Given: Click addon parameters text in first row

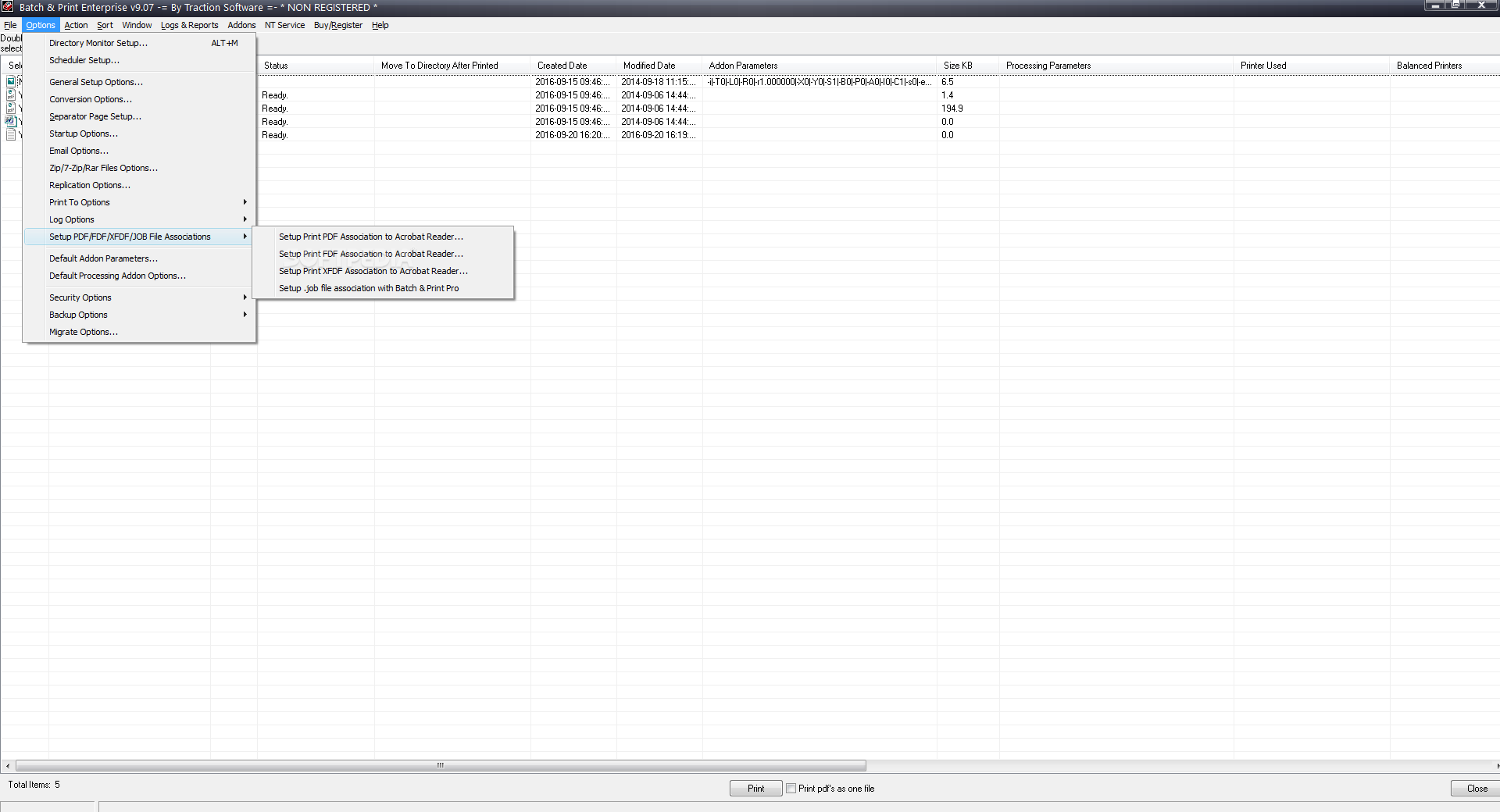Looking at the screenshot, I should (820, 82).
